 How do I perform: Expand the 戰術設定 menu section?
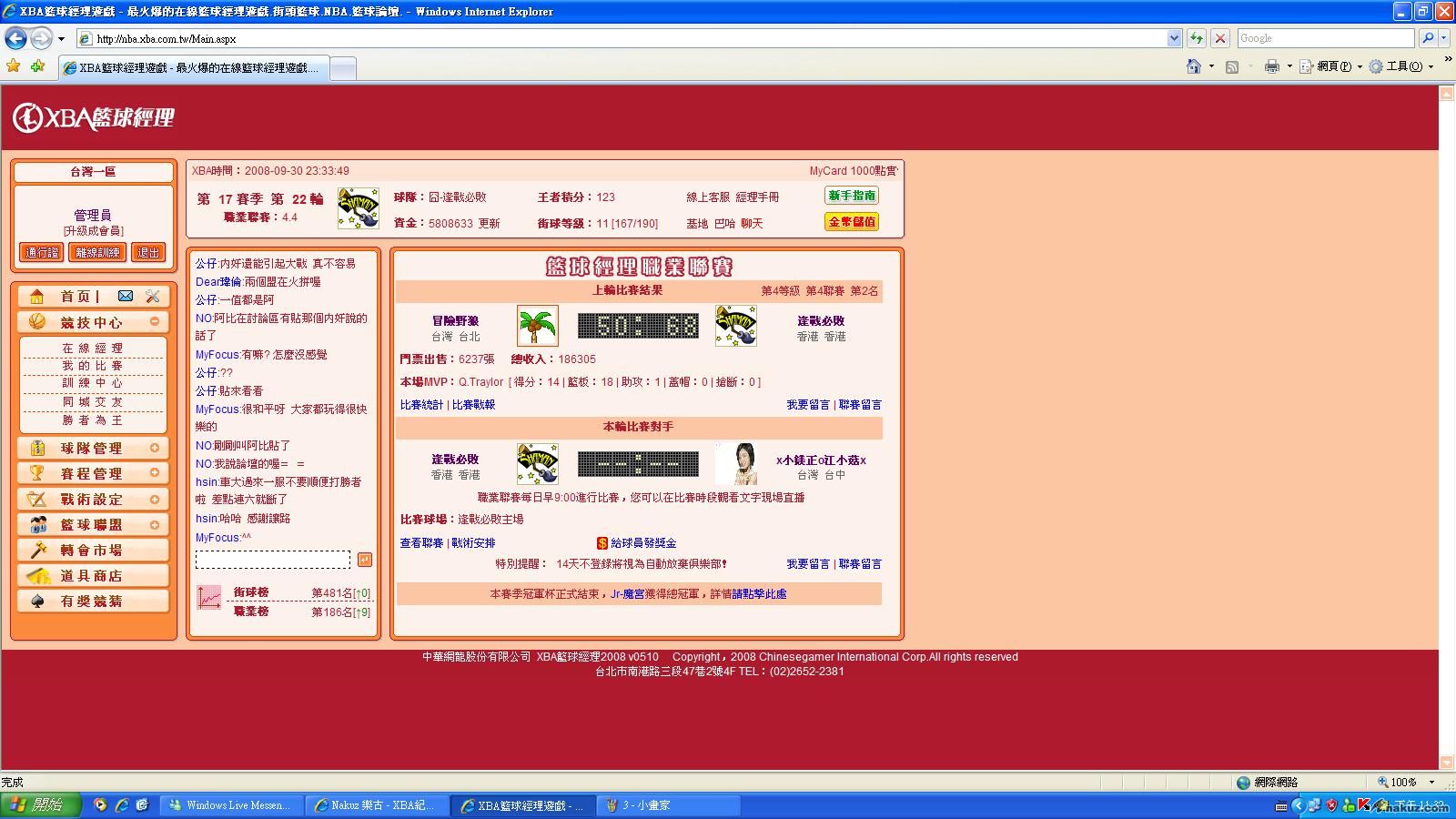click(155, 499)
